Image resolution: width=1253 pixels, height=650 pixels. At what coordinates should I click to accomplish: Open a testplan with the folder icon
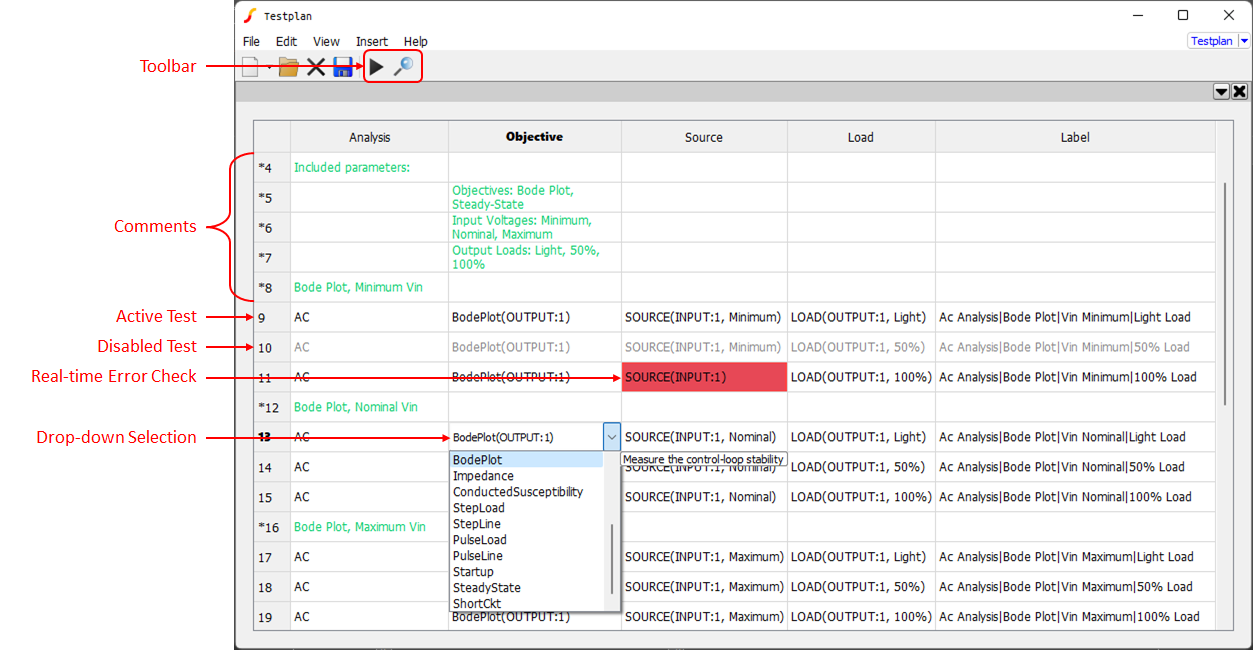pyautogui.click(x=289, y=67)
